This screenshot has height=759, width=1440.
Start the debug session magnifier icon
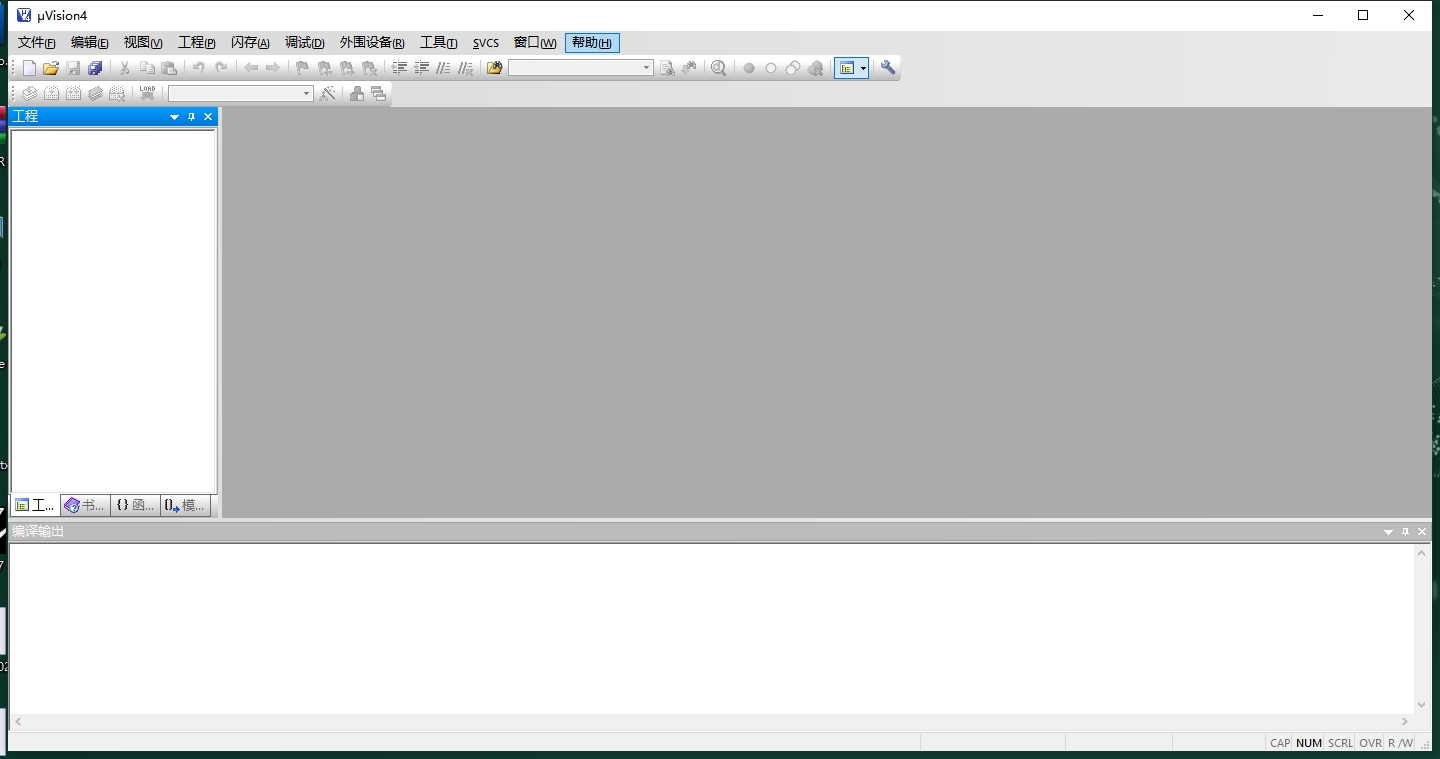718,68
